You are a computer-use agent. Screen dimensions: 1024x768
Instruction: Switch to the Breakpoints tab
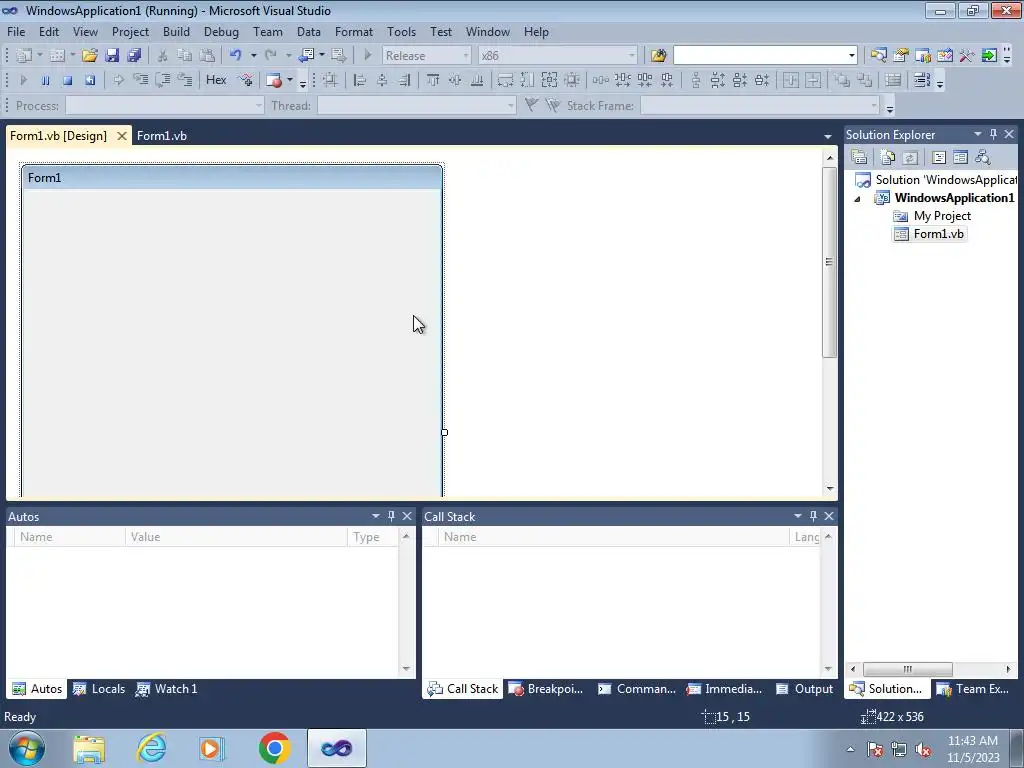[546, 689]
